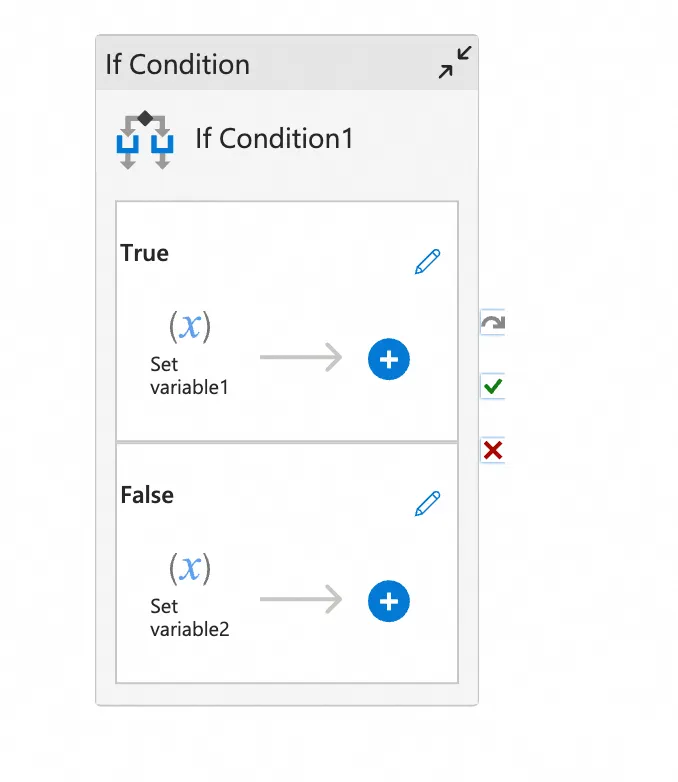The image size is (678, 782).
Task: Select the Set variable2 activity icon
Action: 190,568
